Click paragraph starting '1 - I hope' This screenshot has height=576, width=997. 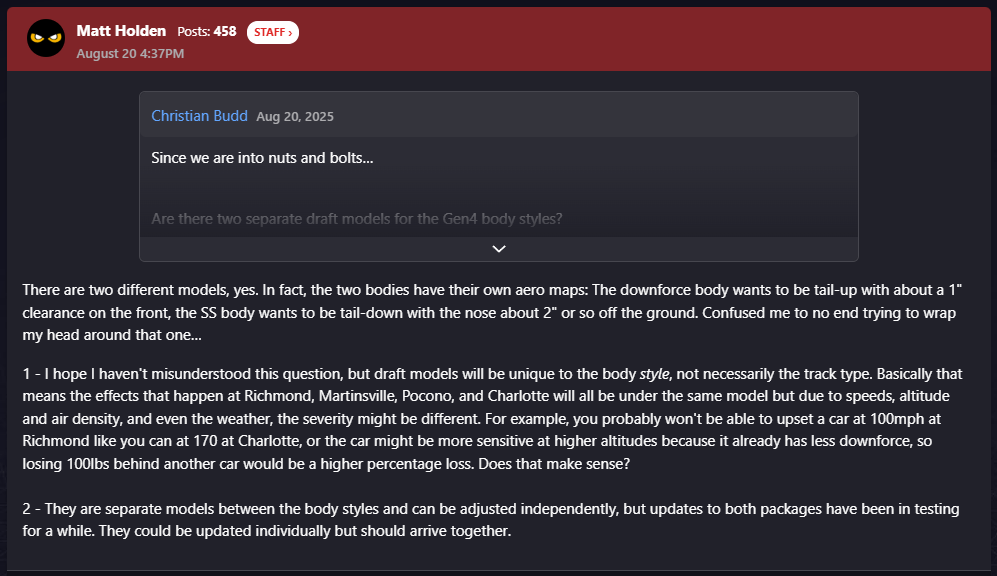[492, 418]
